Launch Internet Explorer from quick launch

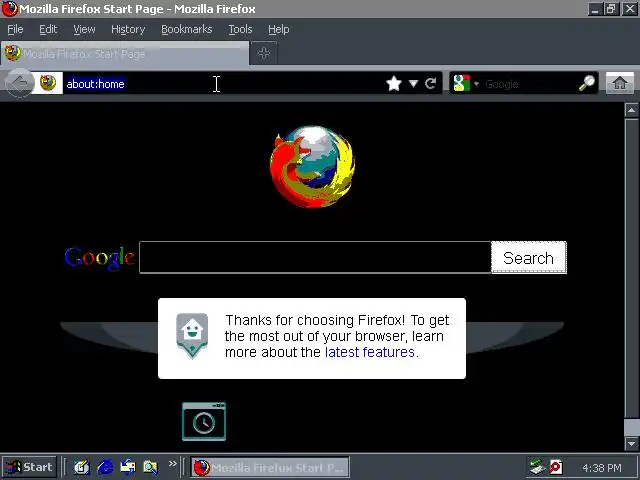[105, 467]
